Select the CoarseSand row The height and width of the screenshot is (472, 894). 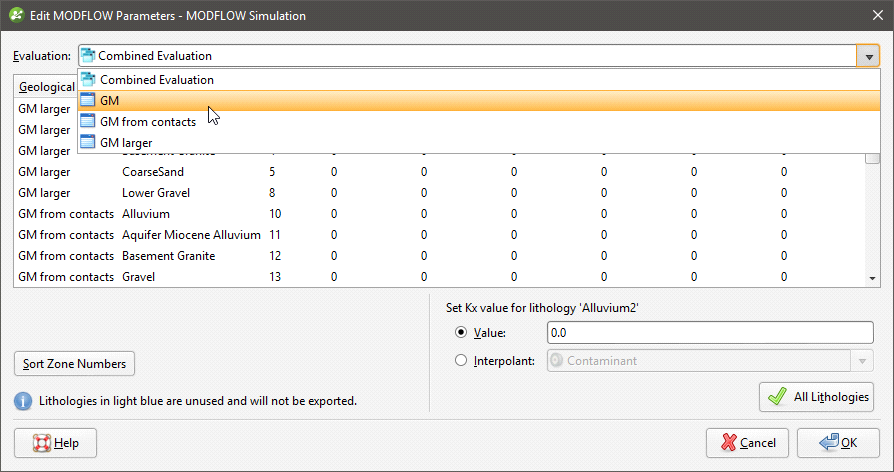click(x=439, y=172)
